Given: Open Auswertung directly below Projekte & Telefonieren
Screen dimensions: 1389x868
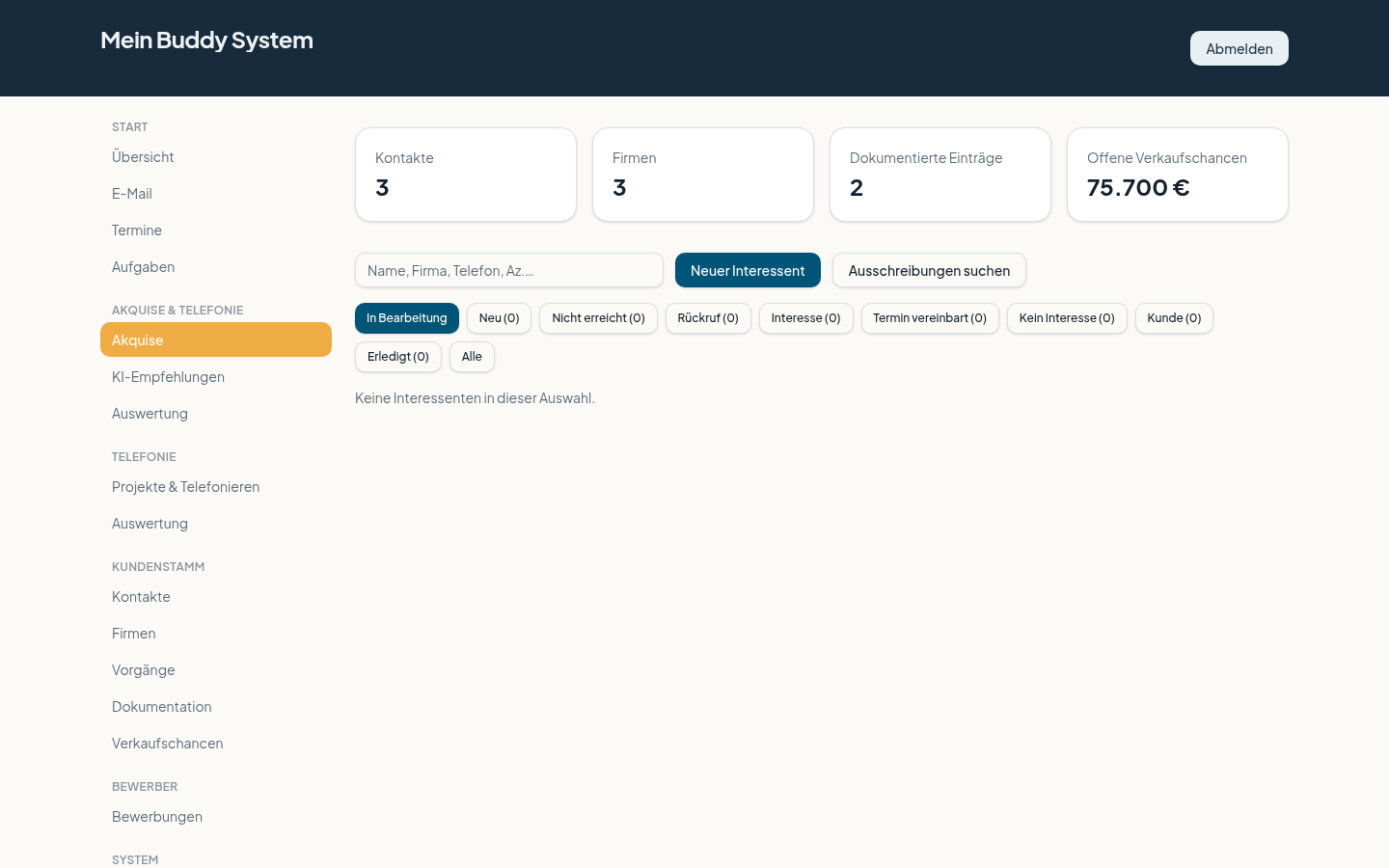Looking at the screenshot, I should [x=216, y=523].
